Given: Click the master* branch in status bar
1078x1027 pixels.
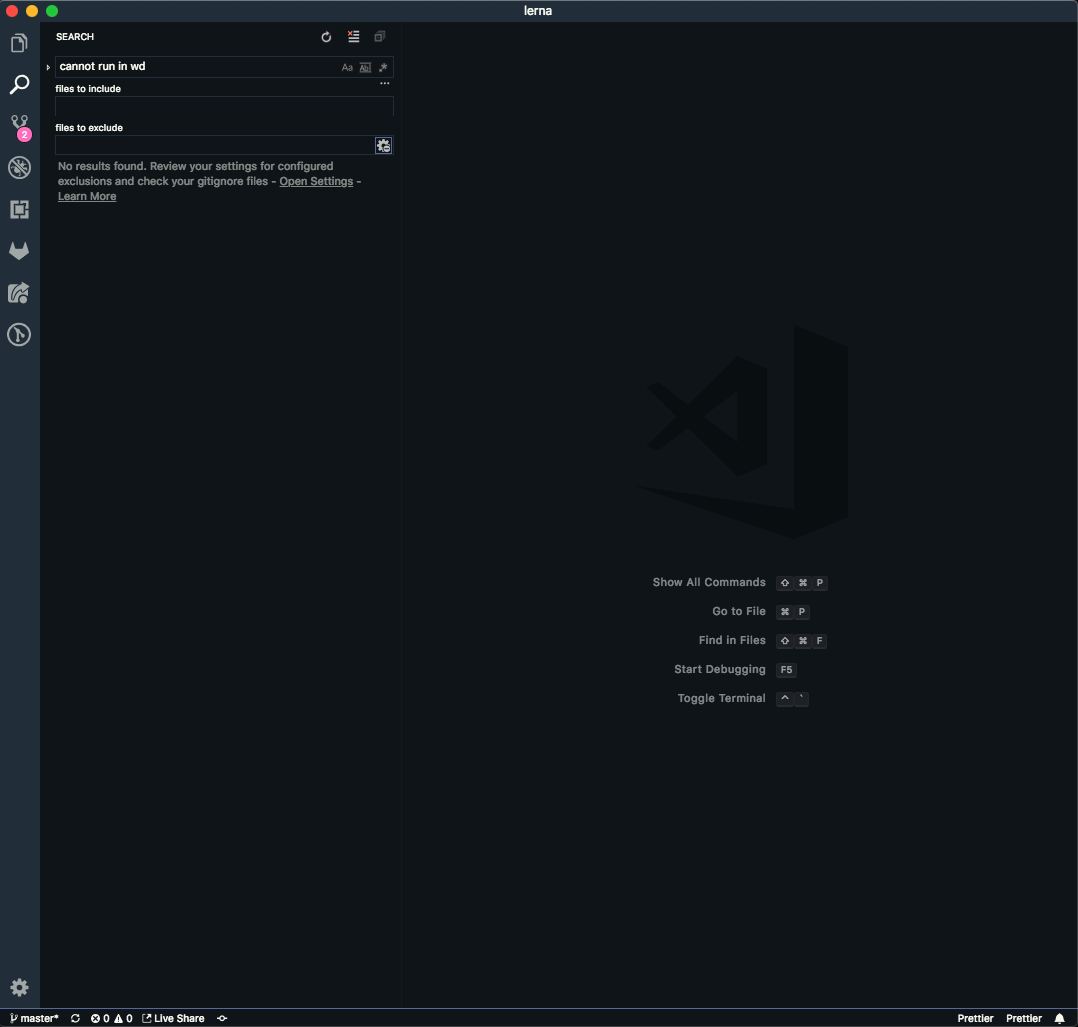Looking at the screenshot, I should click(x=34, y=1018).
